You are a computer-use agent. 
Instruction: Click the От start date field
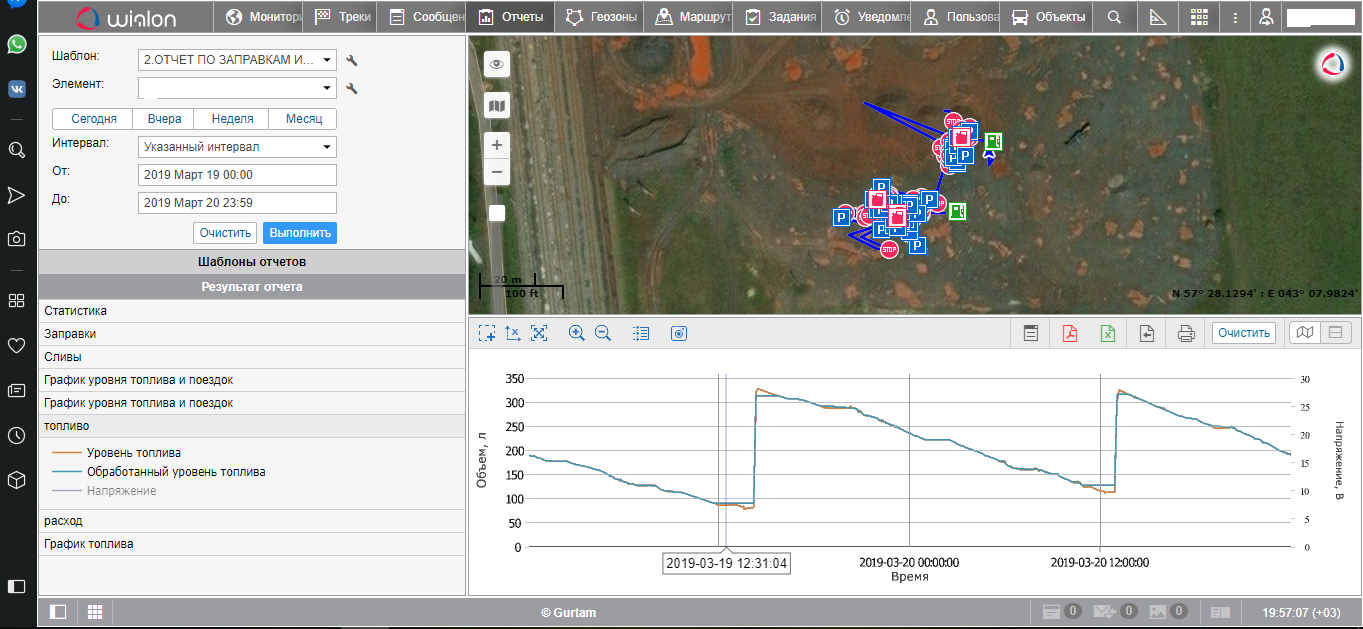[237, 175]
